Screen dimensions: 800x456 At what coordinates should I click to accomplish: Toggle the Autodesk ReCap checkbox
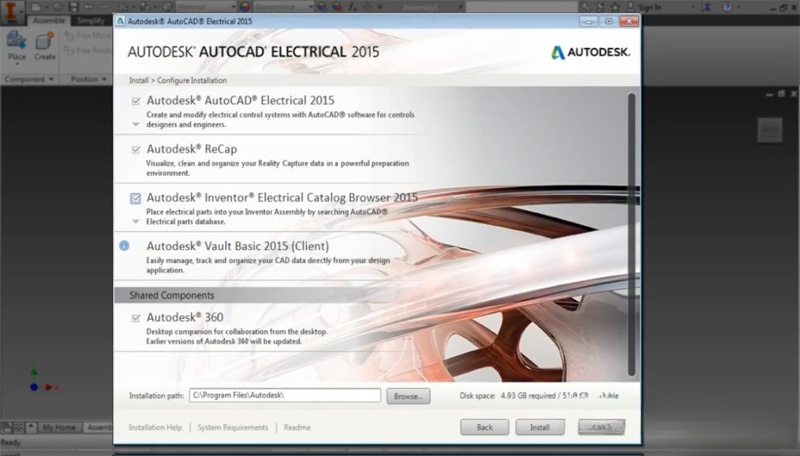(136, 149)
